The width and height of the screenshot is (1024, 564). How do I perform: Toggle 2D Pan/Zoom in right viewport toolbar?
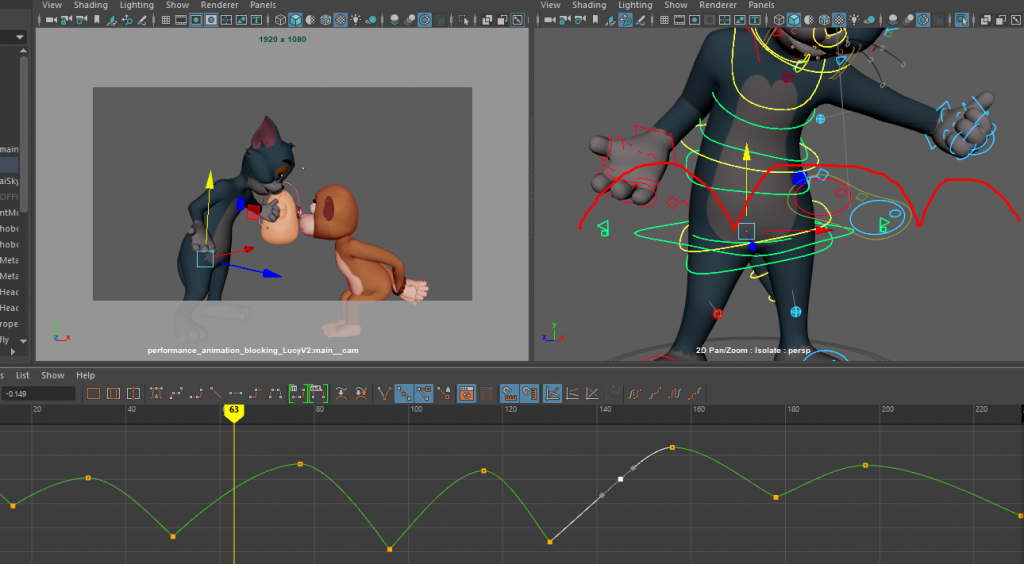tap(626, 20)
